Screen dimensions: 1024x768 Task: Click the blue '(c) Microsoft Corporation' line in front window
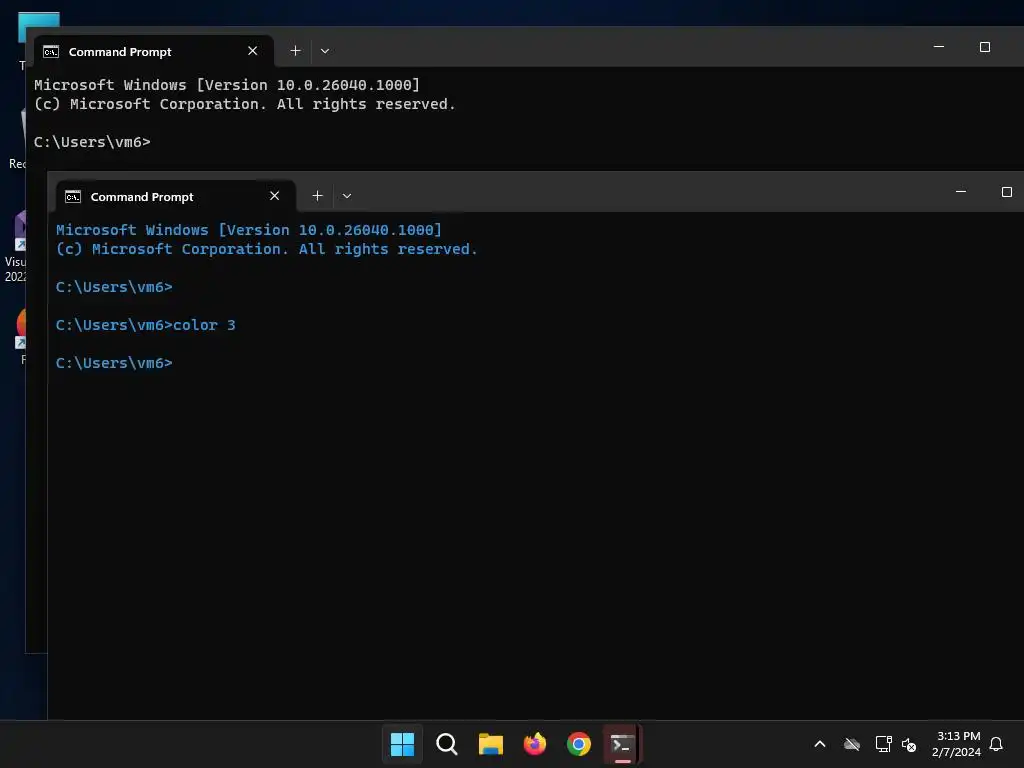click(x=266, y=249)
